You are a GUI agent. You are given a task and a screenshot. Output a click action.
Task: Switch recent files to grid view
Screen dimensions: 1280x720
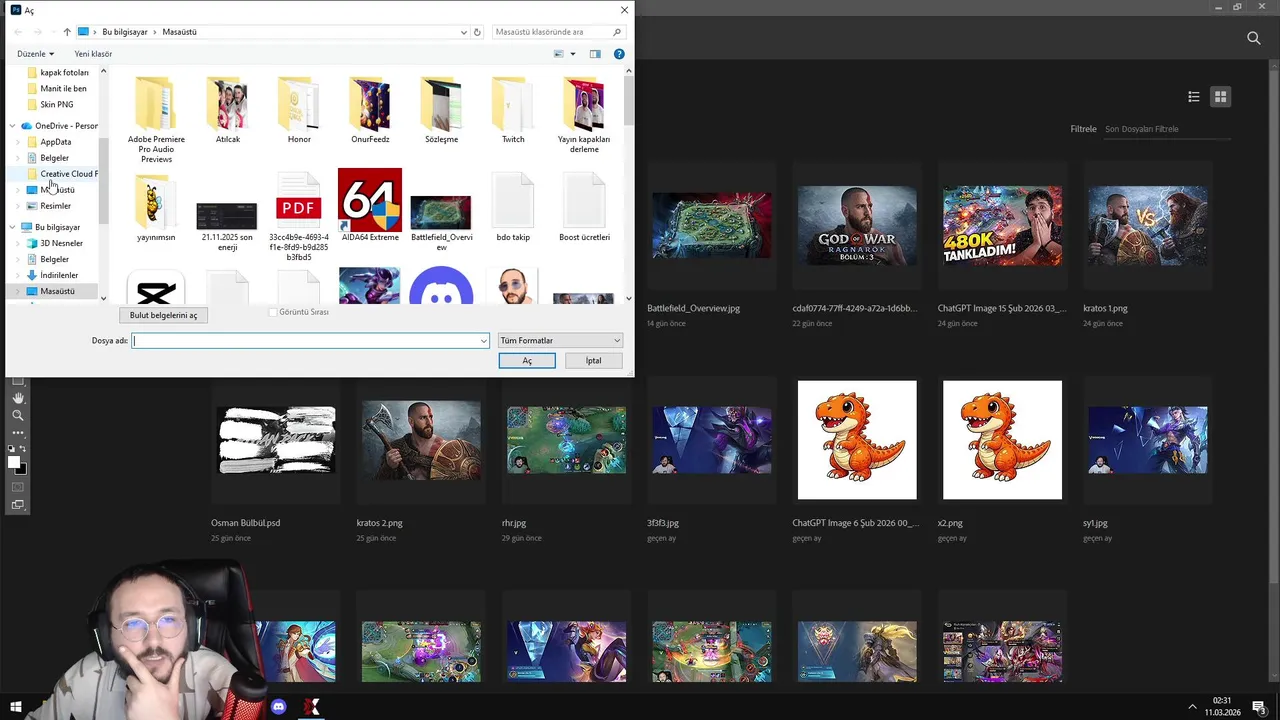(x=1220, y=97)
